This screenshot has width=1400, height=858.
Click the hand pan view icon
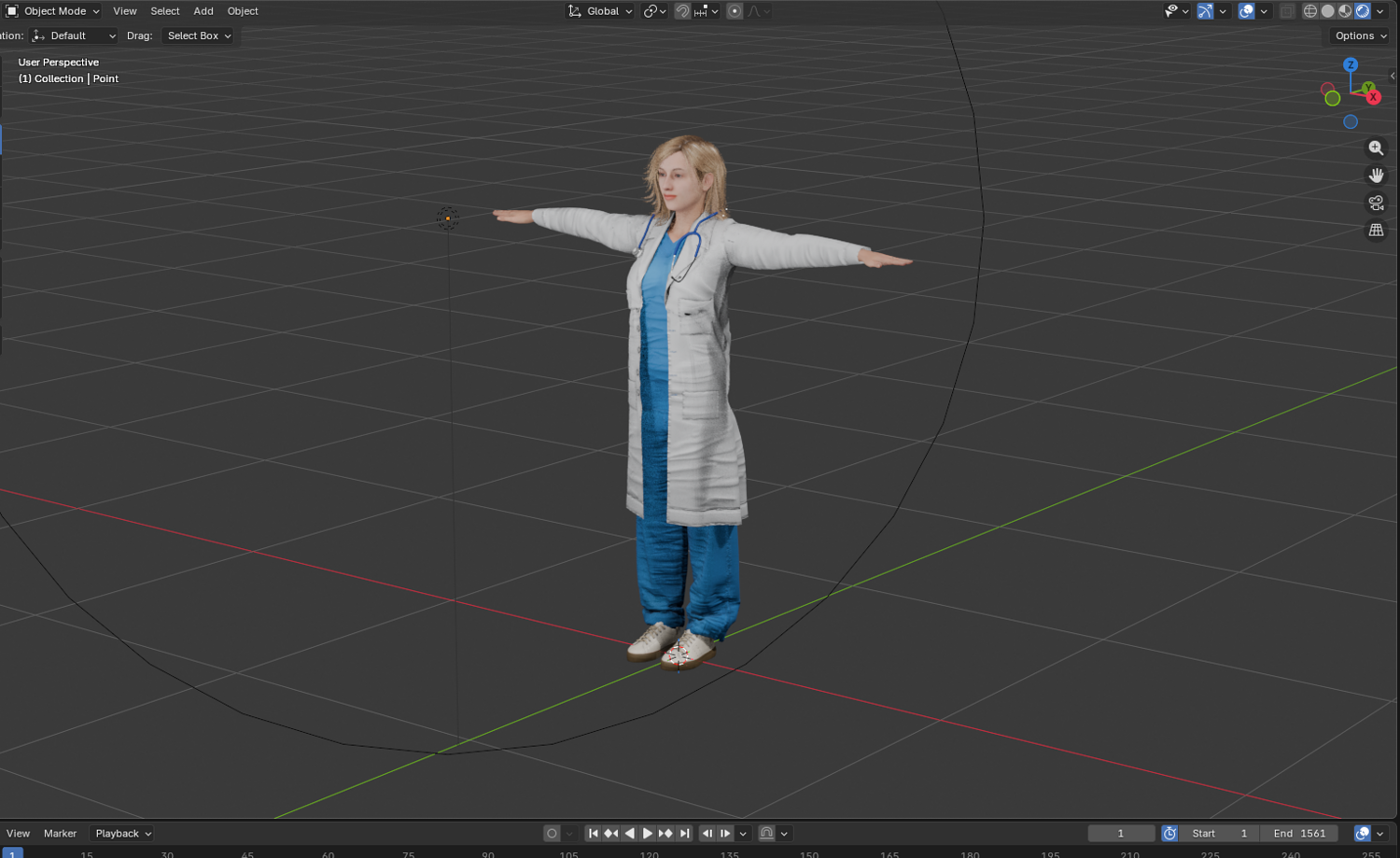(x=1376, y=176)
